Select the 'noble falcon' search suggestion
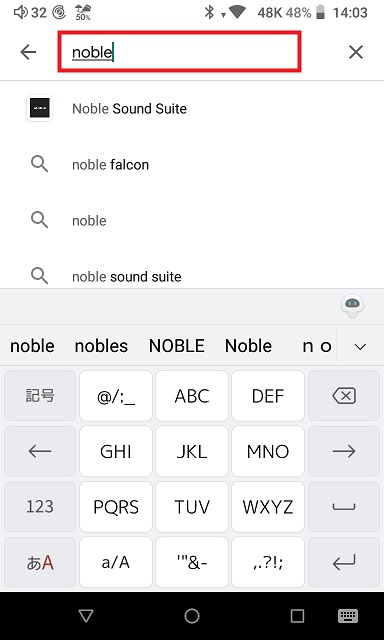Screen dimensions: 384x640 (x=192, y=165)
